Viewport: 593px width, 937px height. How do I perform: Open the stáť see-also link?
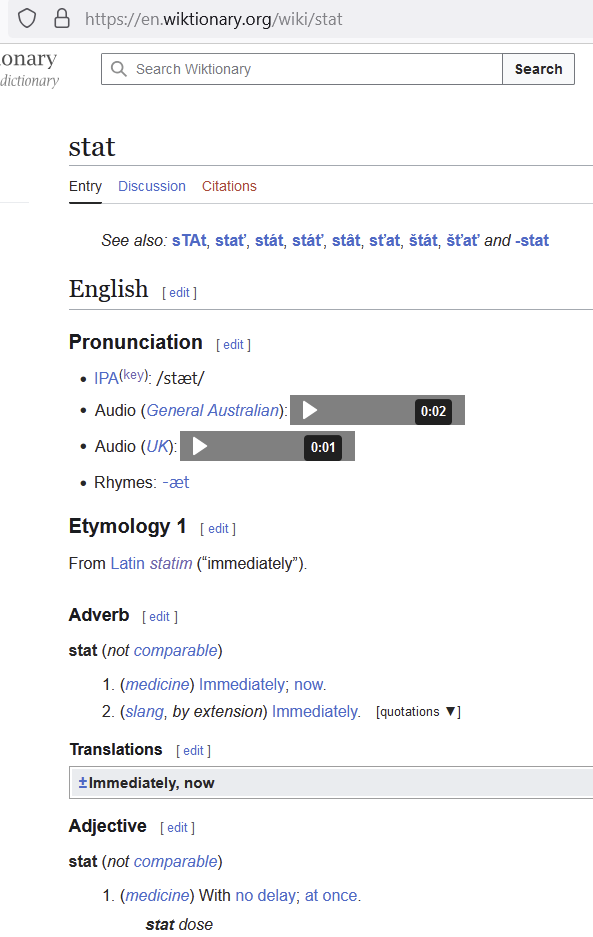click(307, 240)
